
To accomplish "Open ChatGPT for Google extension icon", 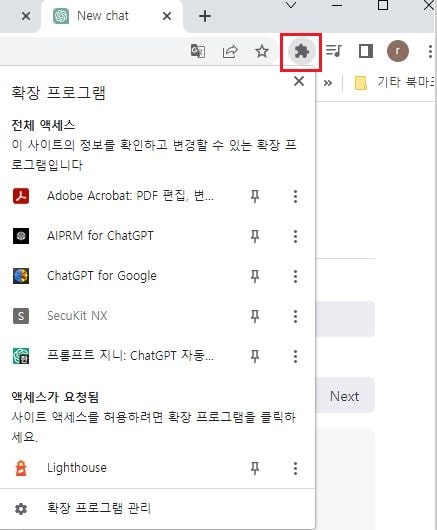I will 21,276.
